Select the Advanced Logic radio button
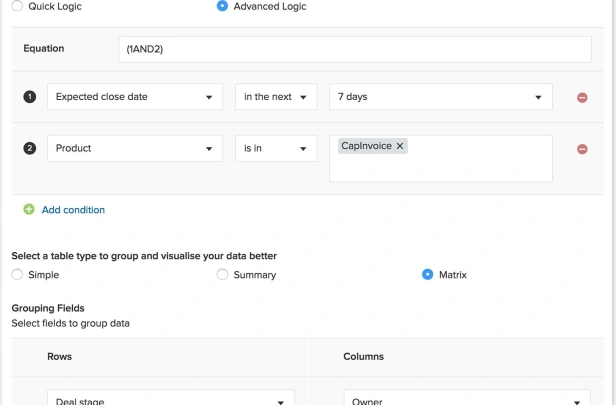 pyautogui.click(x=222, y=6)
